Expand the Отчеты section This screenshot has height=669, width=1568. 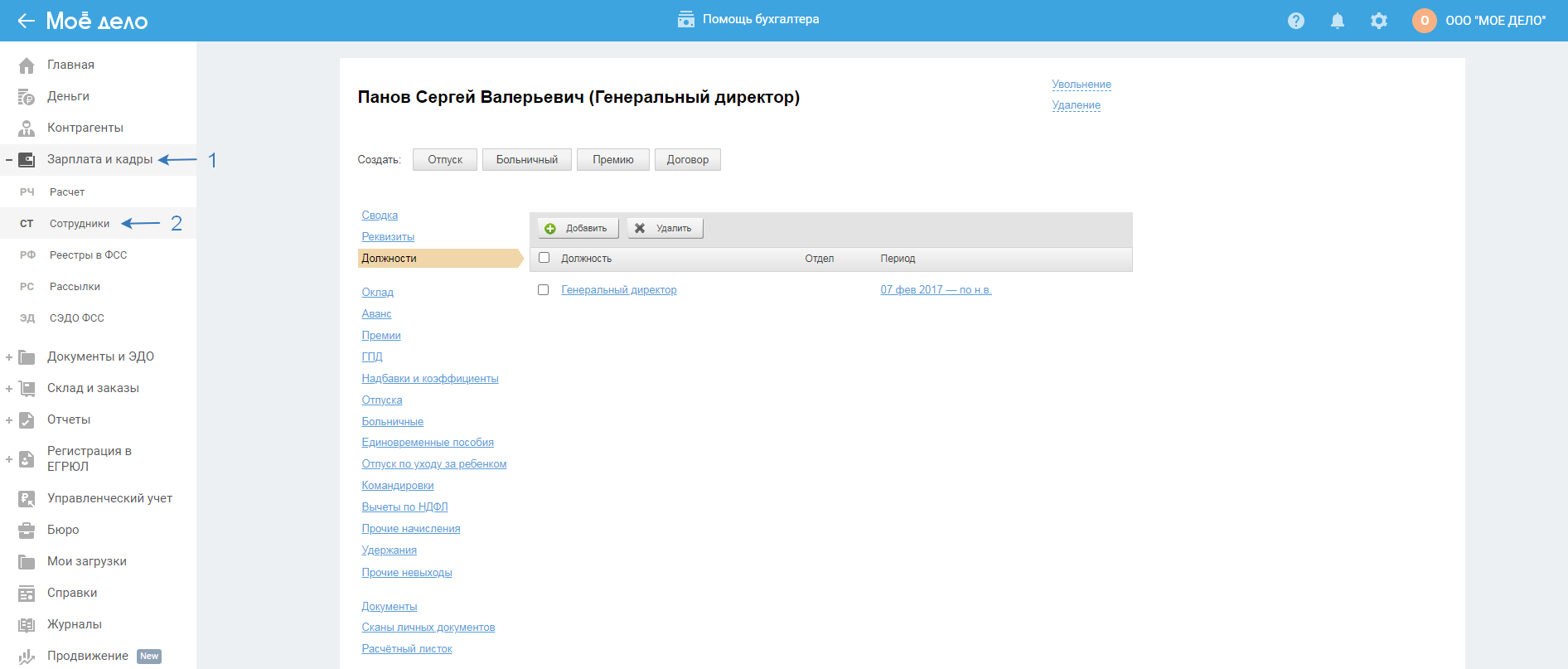point(9,420)
